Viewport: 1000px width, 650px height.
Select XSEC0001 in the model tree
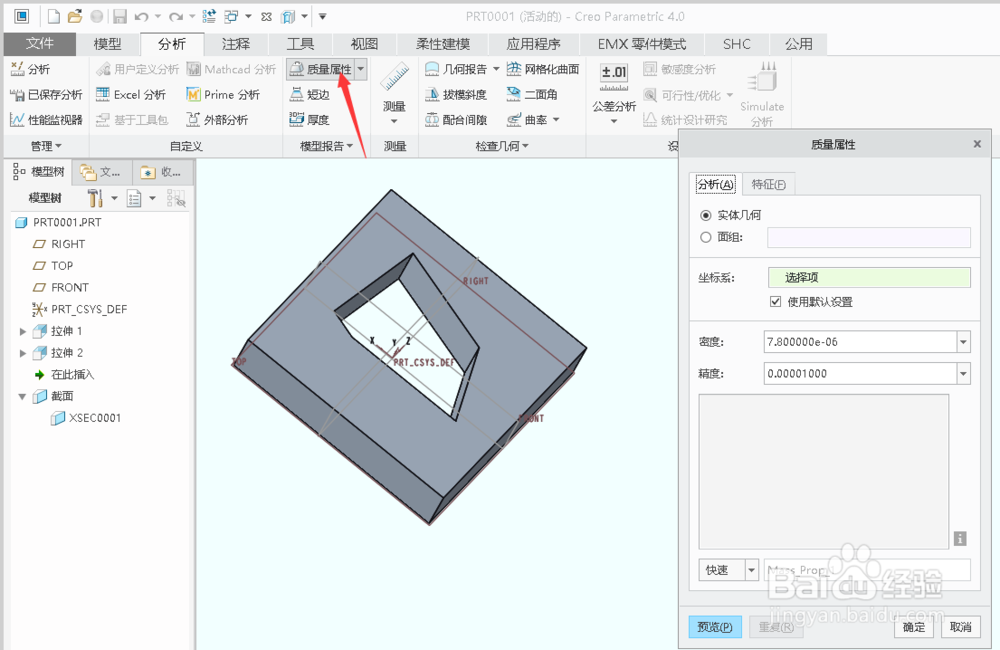point(87,418)
